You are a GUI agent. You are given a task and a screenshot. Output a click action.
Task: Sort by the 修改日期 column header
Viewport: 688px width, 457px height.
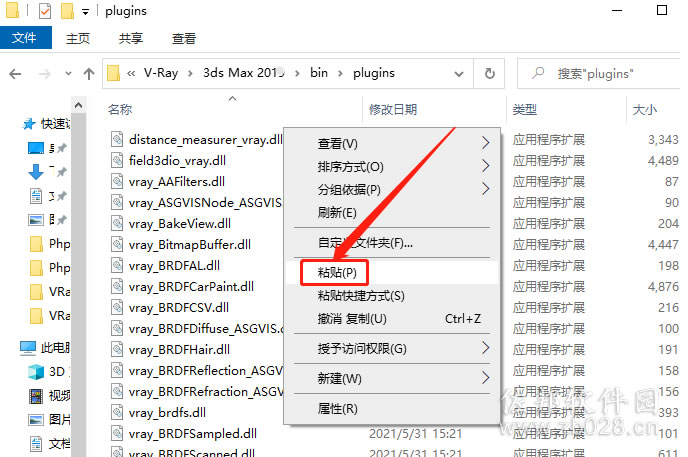pos(393,109)
